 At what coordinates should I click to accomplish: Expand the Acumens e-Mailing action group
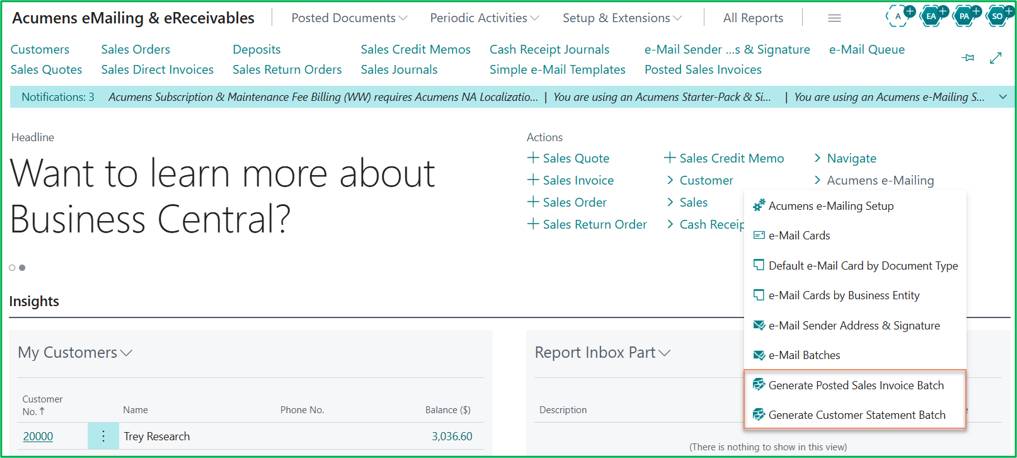(x=874, y=180)
